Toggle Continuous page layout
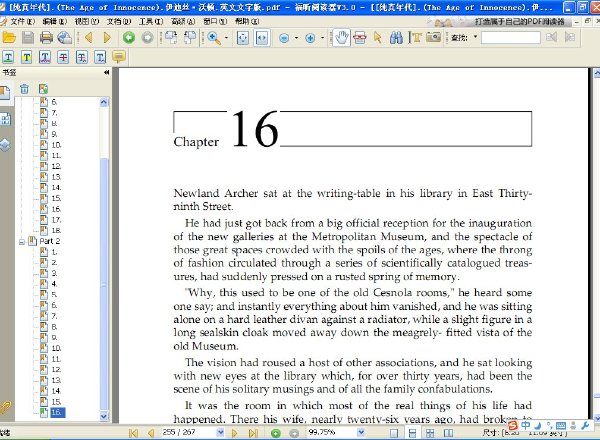 412,433
